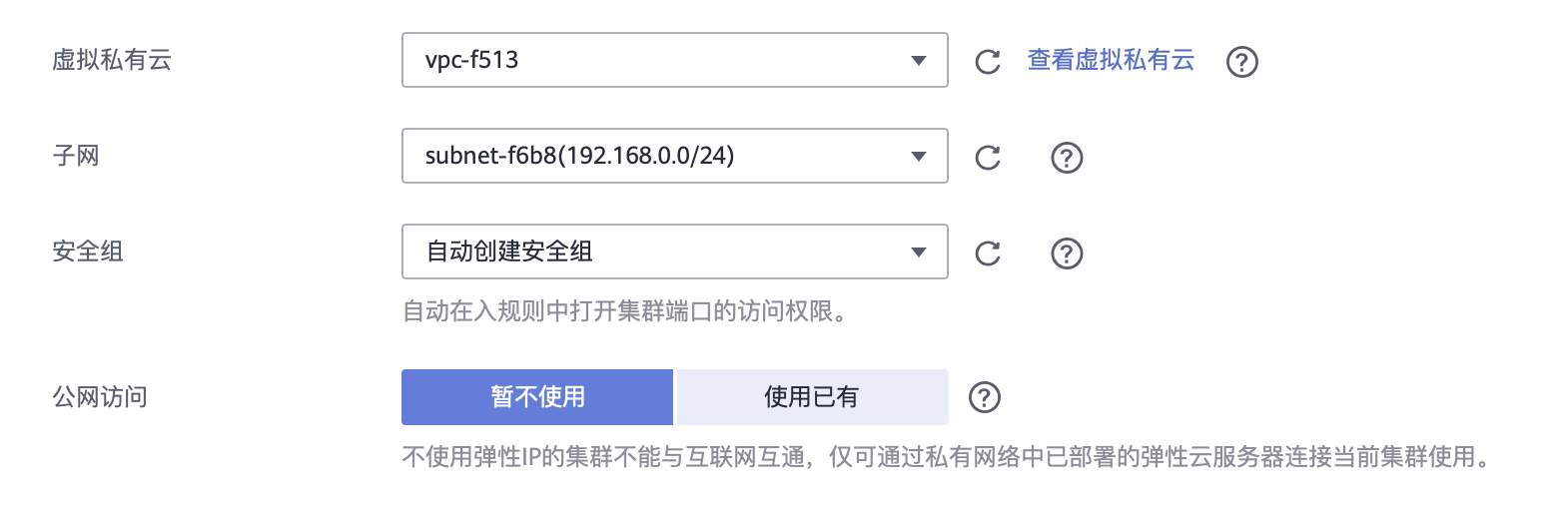1568x505 pixels.
Task: Show help for the 子网 subnet field
Action: tap(1067, 158)
